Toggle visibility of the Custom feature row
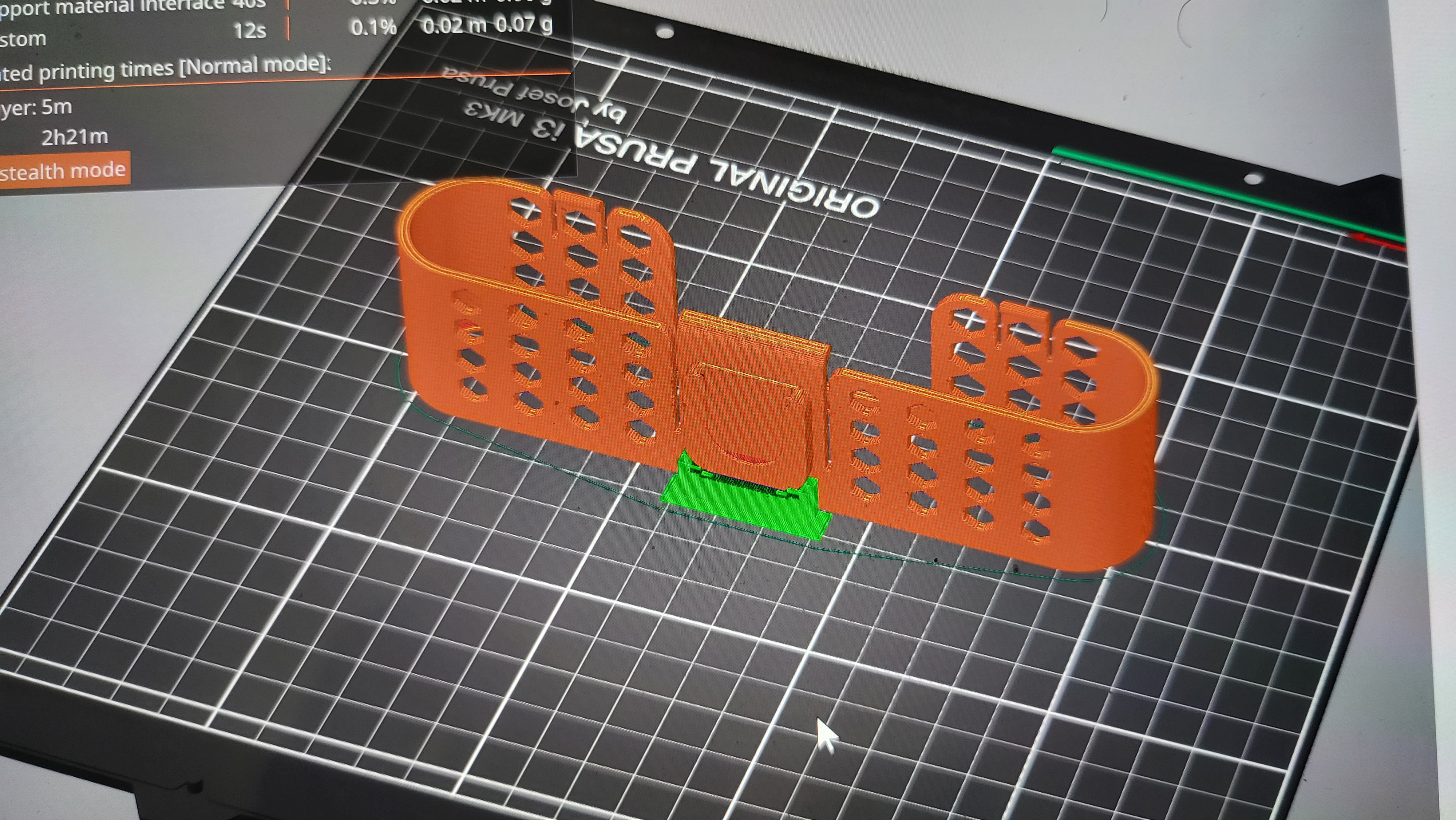 coord(23,40)
